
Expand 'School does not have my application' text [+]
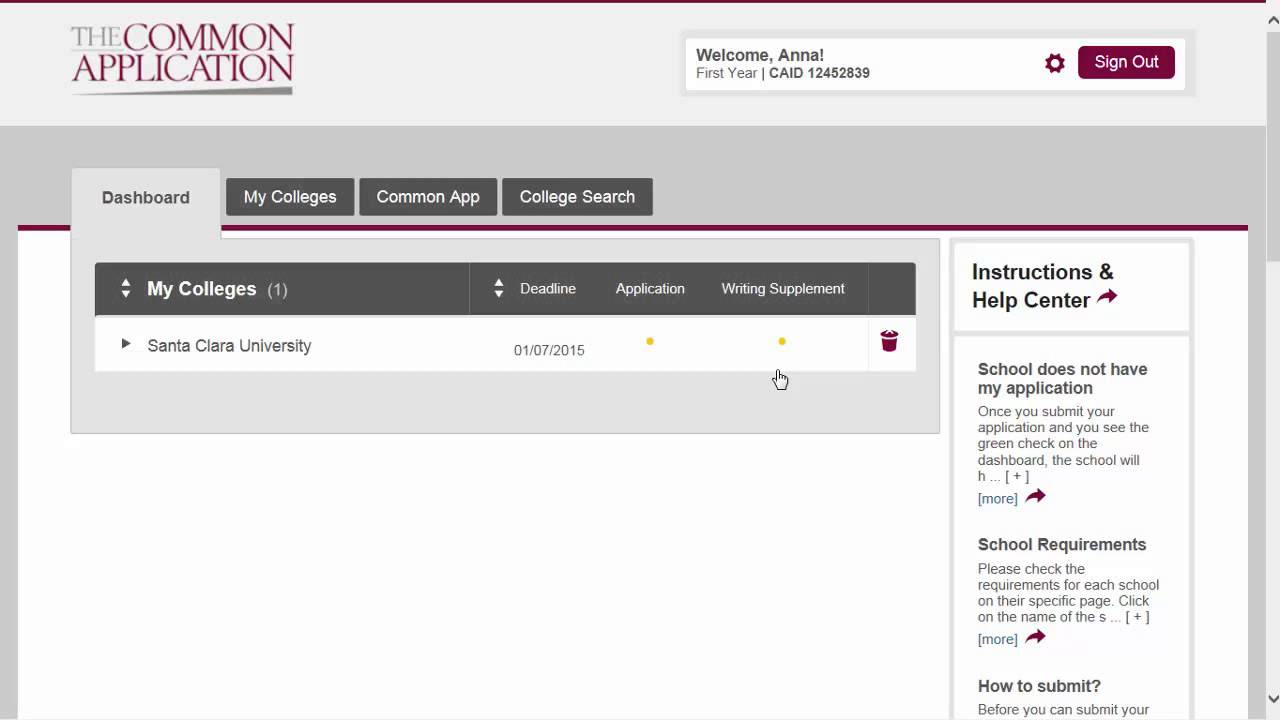click(1017, 477)
